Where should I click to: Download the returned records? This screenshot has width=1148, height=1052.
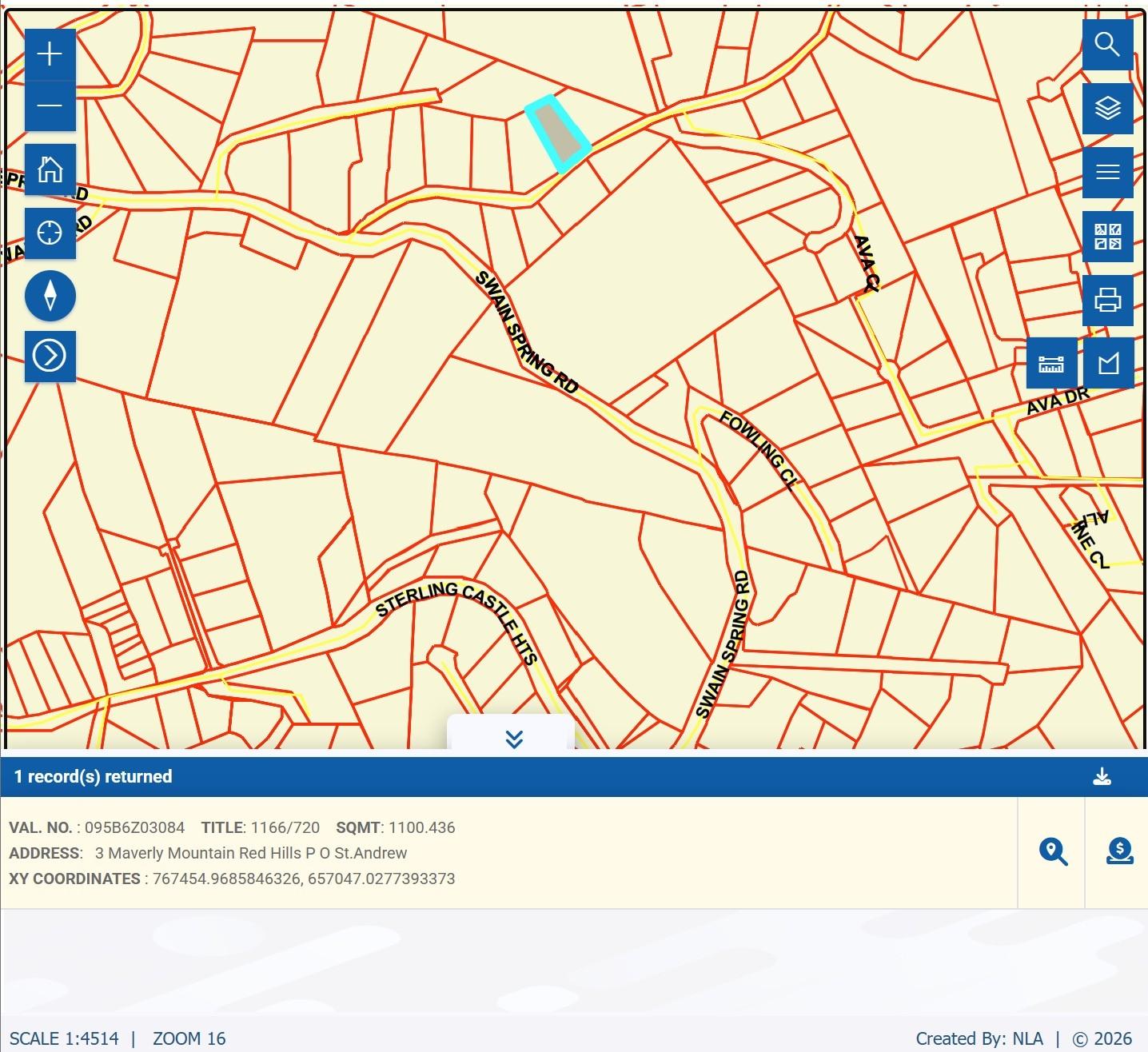(x=1102, y=777)
